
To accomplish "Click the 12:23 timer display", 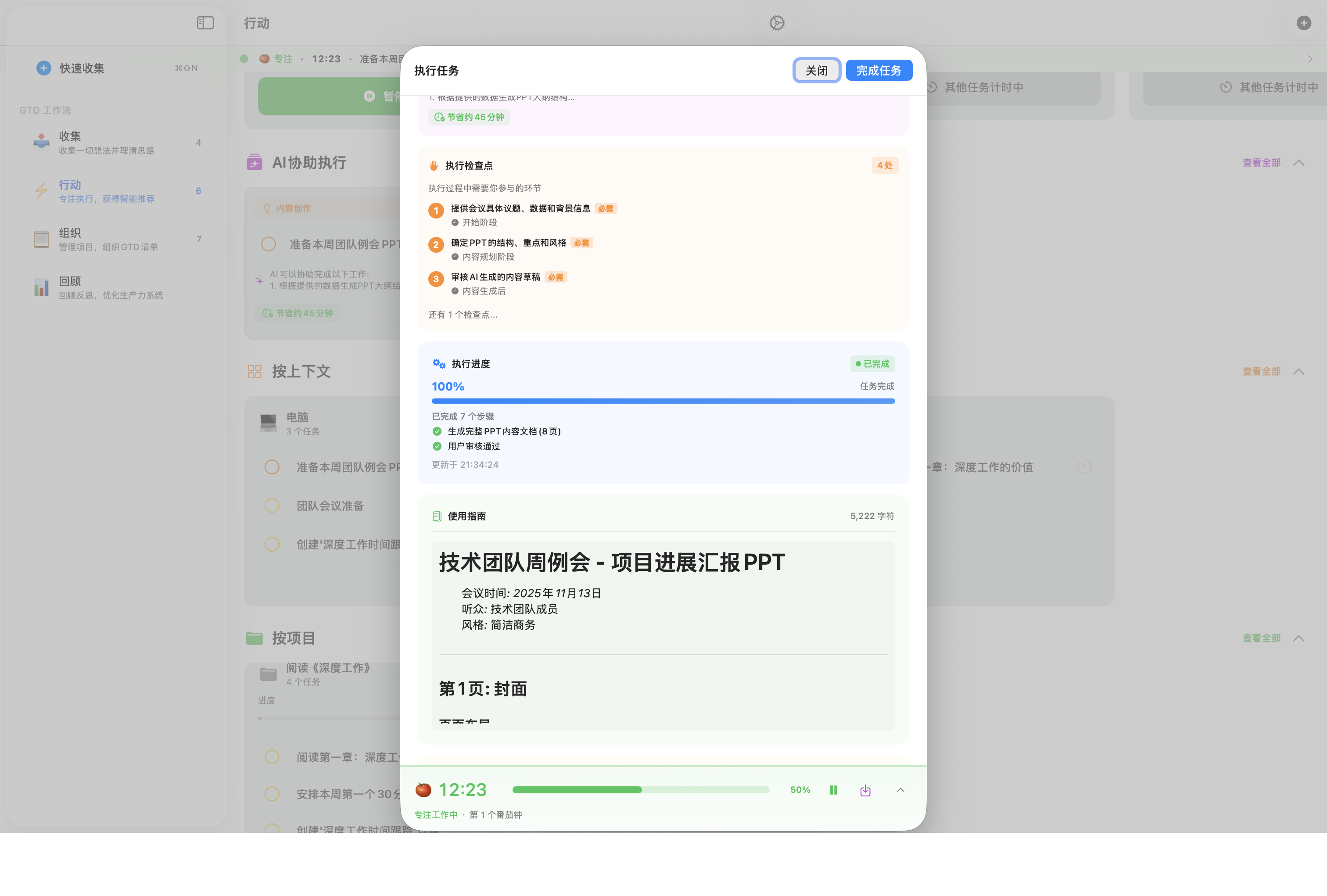I will (x=462, y=790).
